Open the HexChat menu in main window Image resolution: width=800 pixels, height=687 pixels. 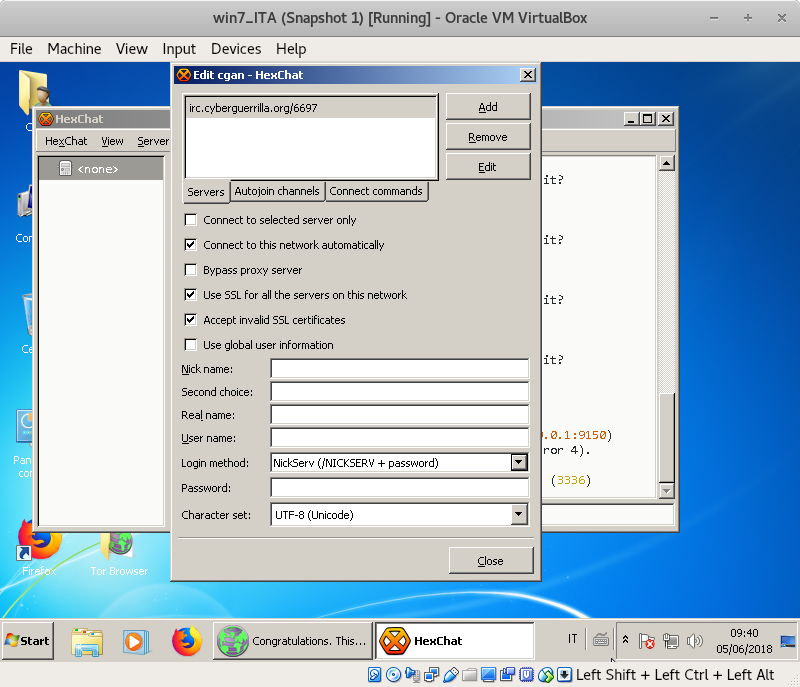pos(66,141)
